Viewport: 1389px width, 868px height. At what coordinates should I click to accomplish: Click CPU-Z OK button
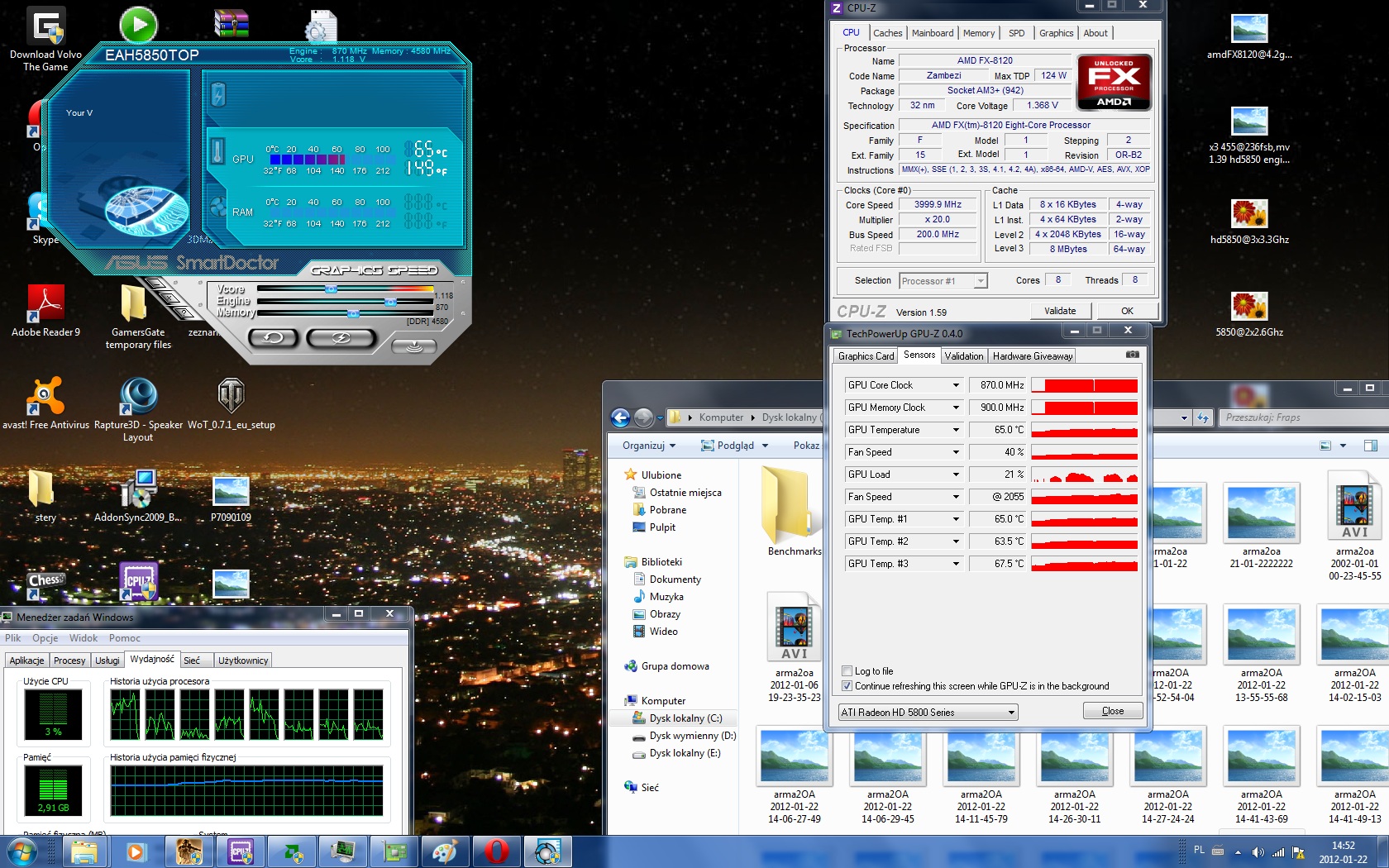pos(1127,311)
